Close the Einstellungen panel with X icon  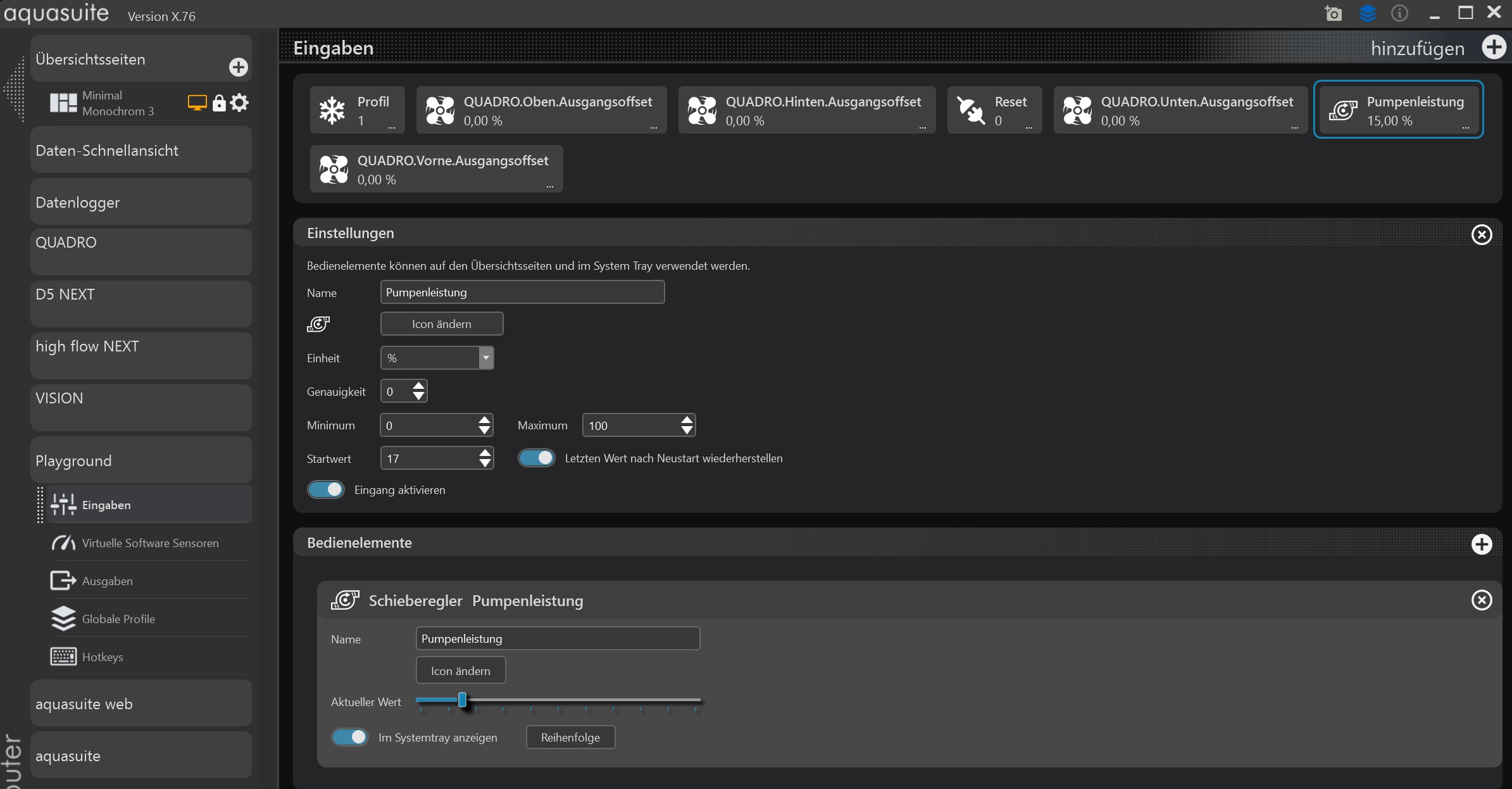click(x=1481, y=235)
